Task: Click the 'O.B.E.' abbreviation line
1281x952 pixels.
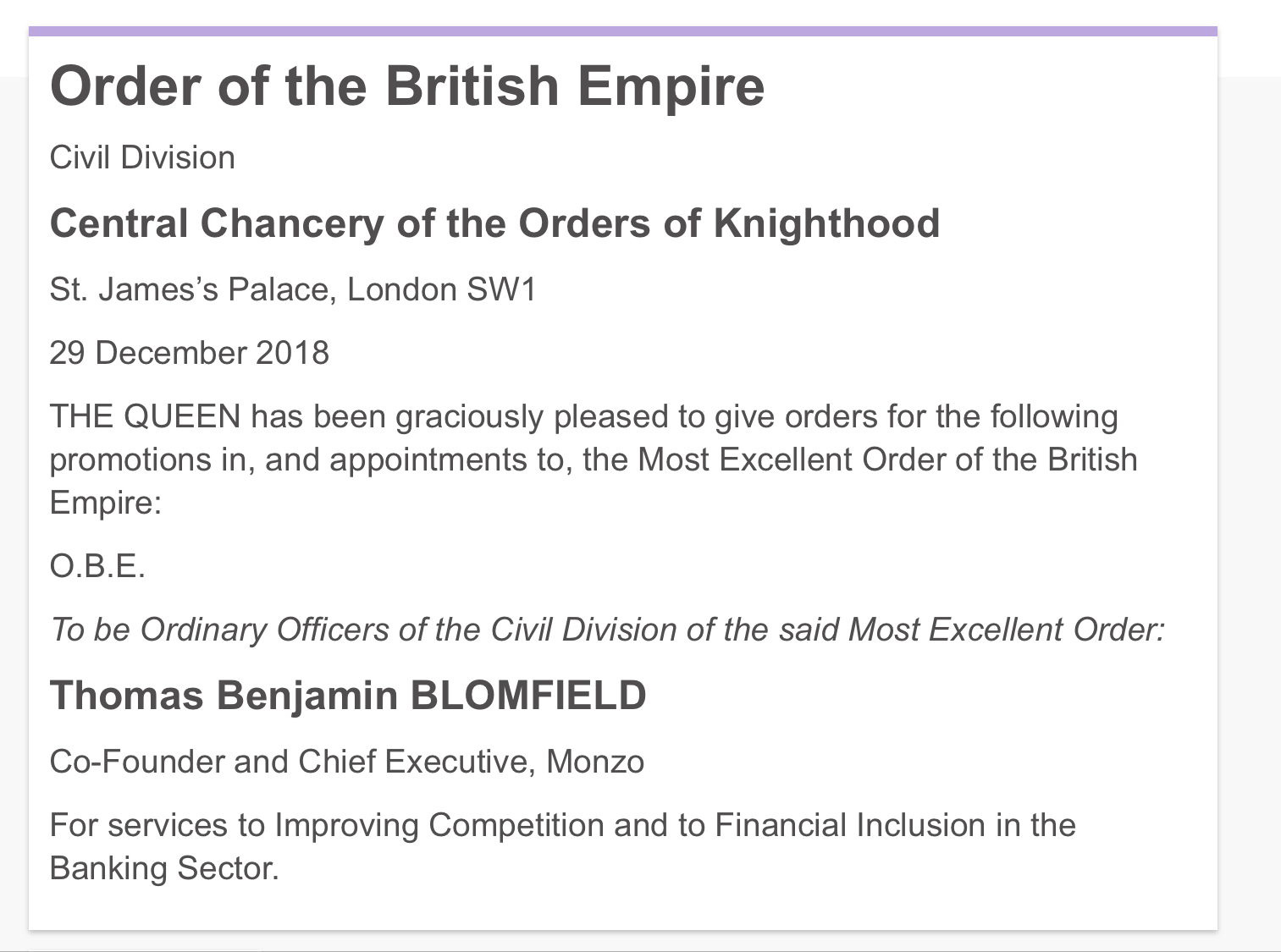Action: [97, 566]
